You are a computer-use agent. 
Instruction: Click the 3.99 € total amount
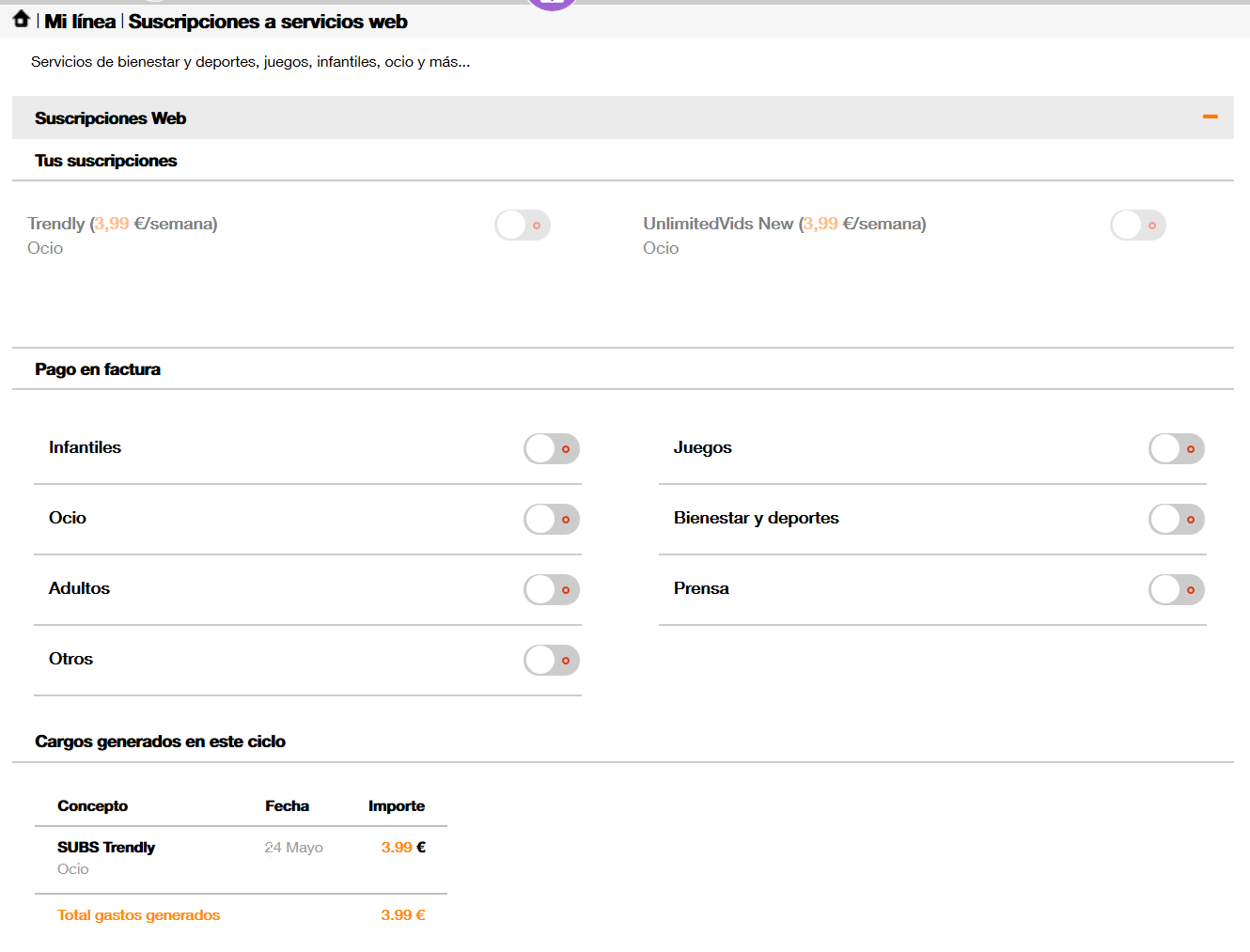coord(403,915)
